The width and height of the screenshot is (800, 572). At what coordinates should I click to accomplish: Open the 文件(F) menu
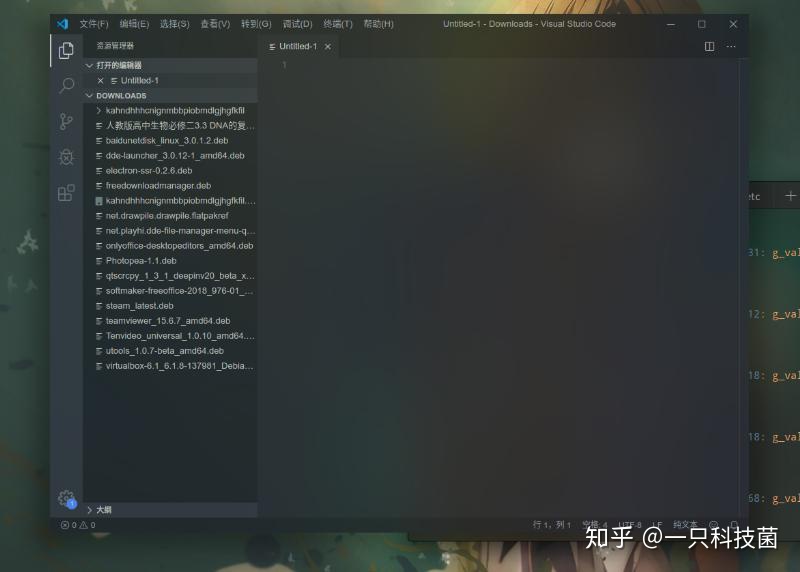pos(94,24)
